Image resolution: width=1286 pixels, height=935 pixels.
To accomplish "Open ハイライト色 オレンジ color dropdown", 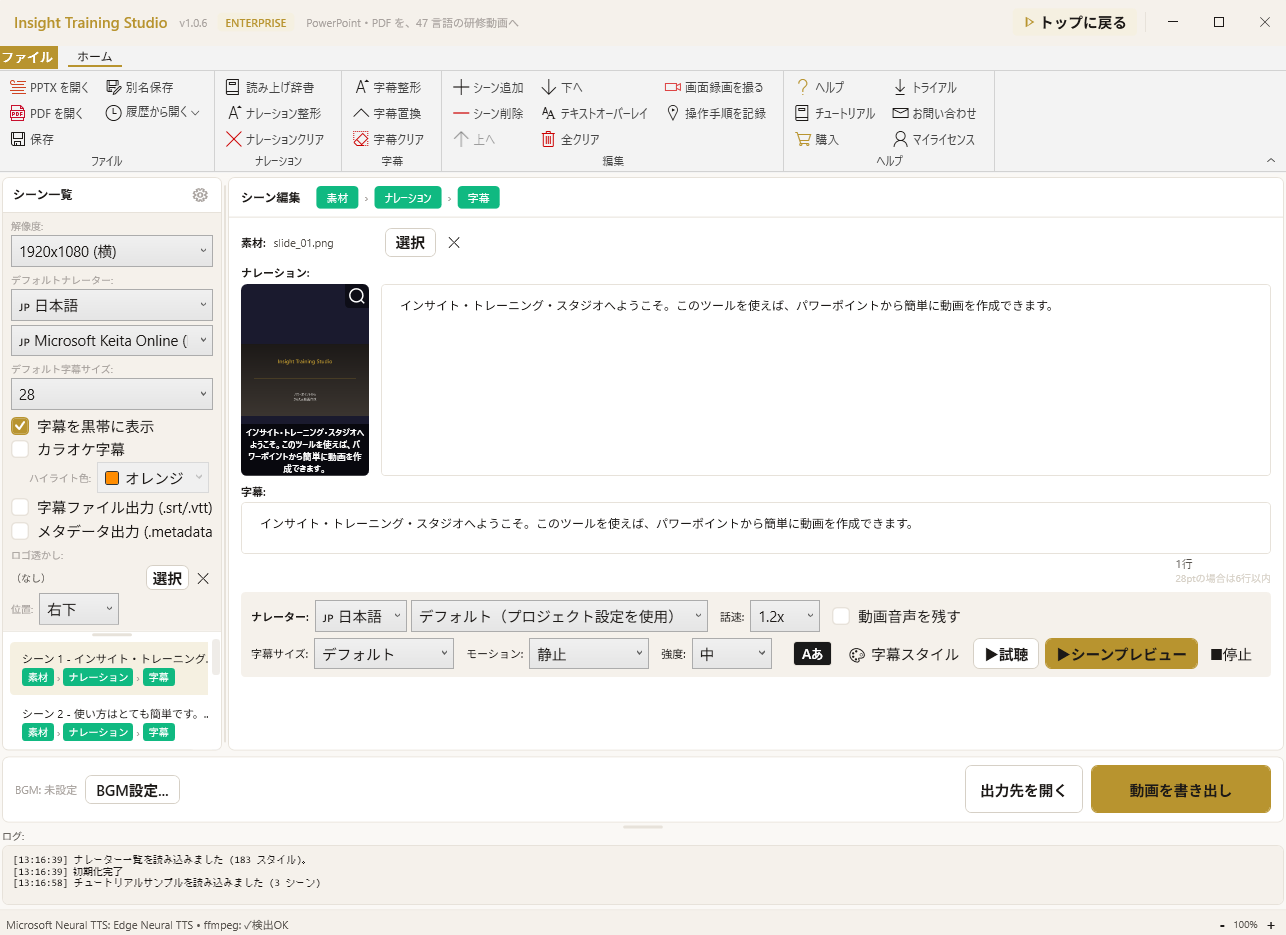I will (153, 478).
